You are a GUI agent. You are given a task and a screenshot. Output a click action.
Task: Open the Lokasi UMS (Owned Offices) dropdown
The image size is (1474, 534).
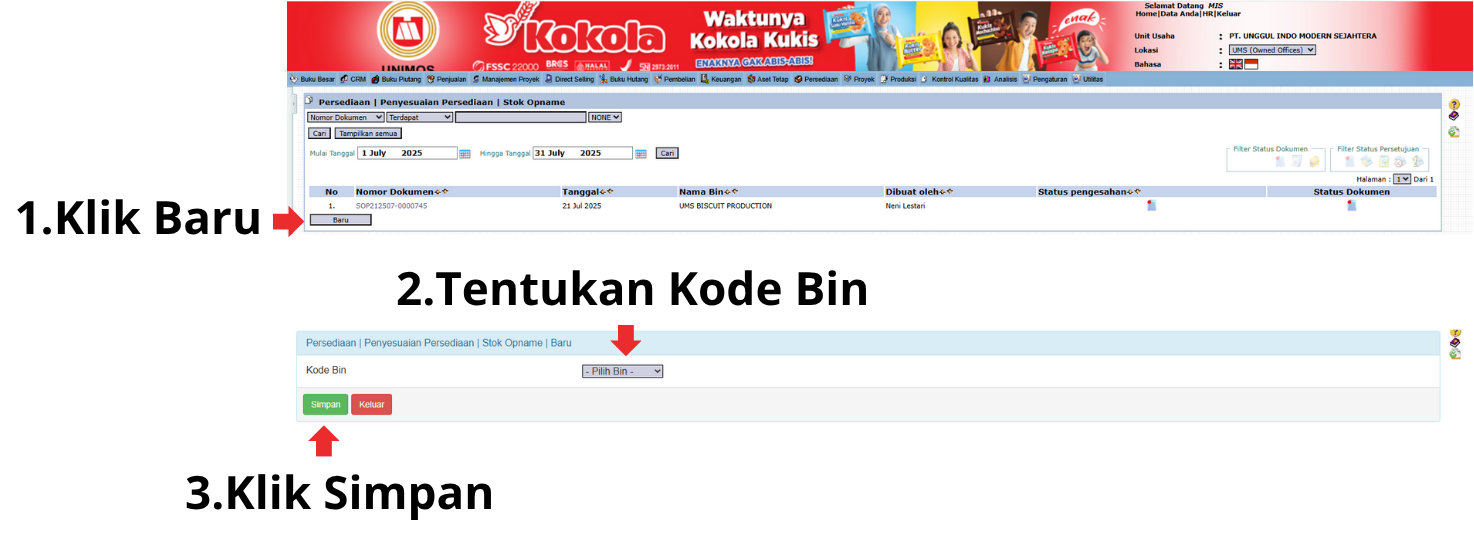[x=1272, y=50]
